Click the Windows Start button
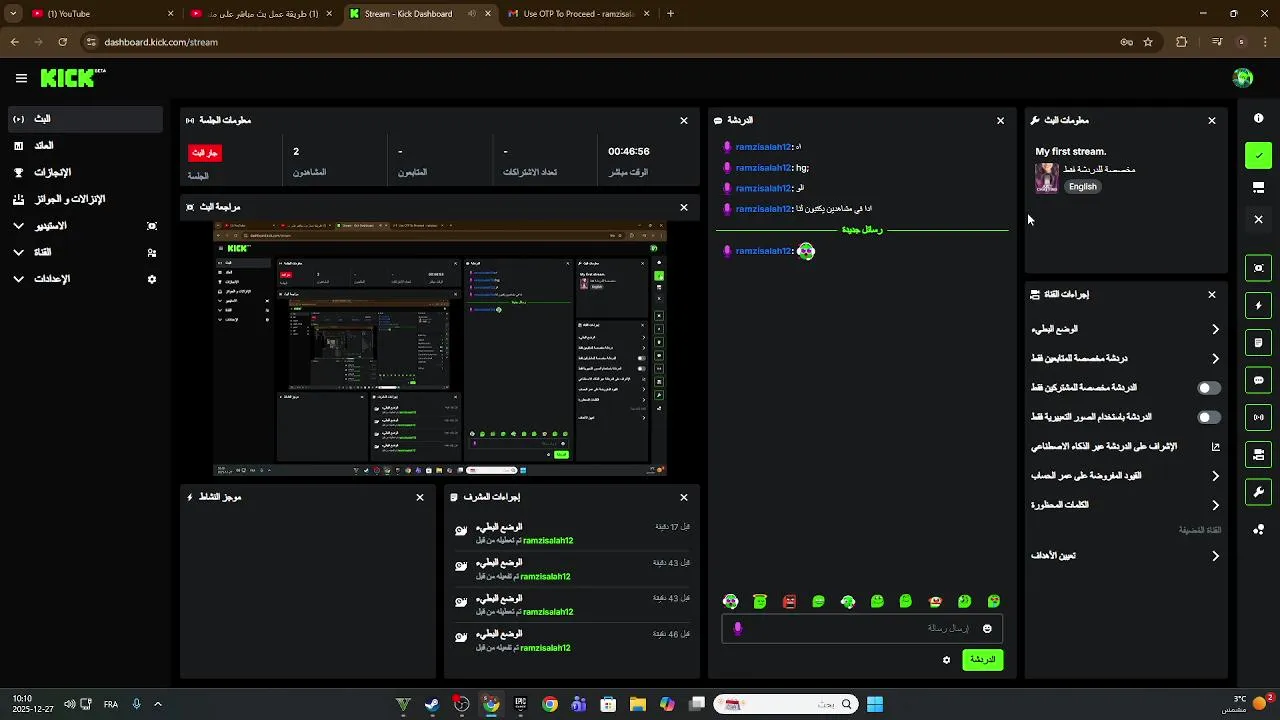1280x720 pixels. [x=875, y=704]
